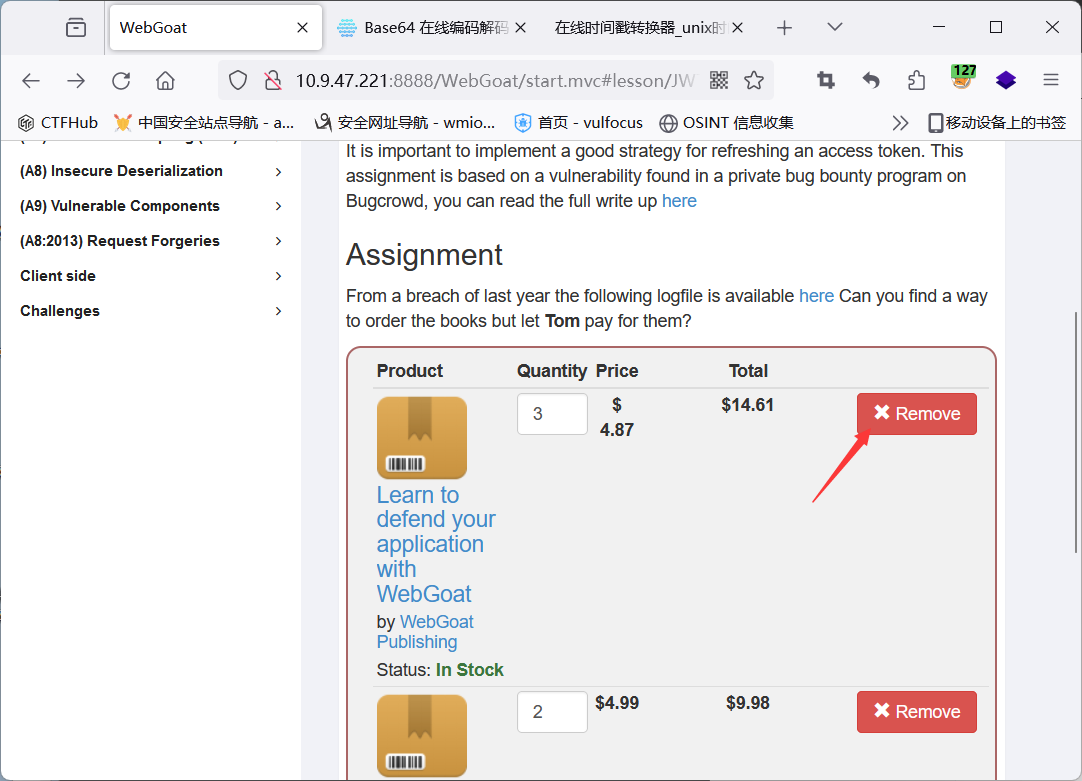Expand the Challenges menu
Viewport: 1082px width, 781px height.
click(x=150, y=311)
